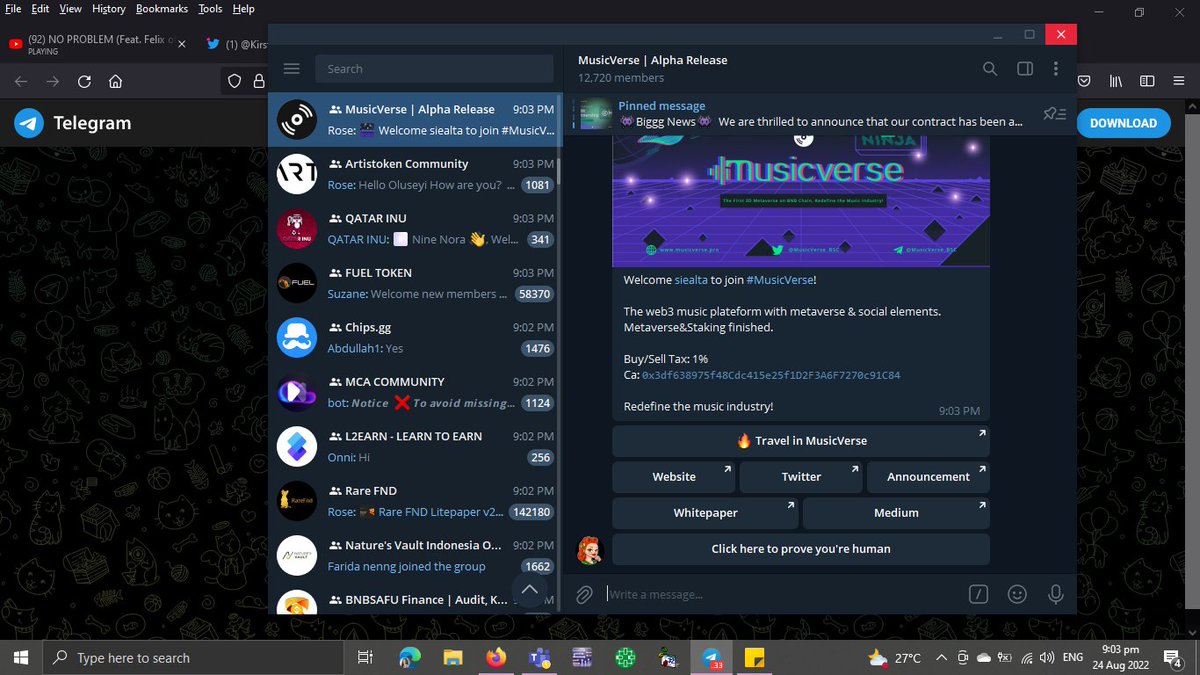Toggle the Firefox sidebar view
The image size is (1200, 675).
coord(1148,81)
